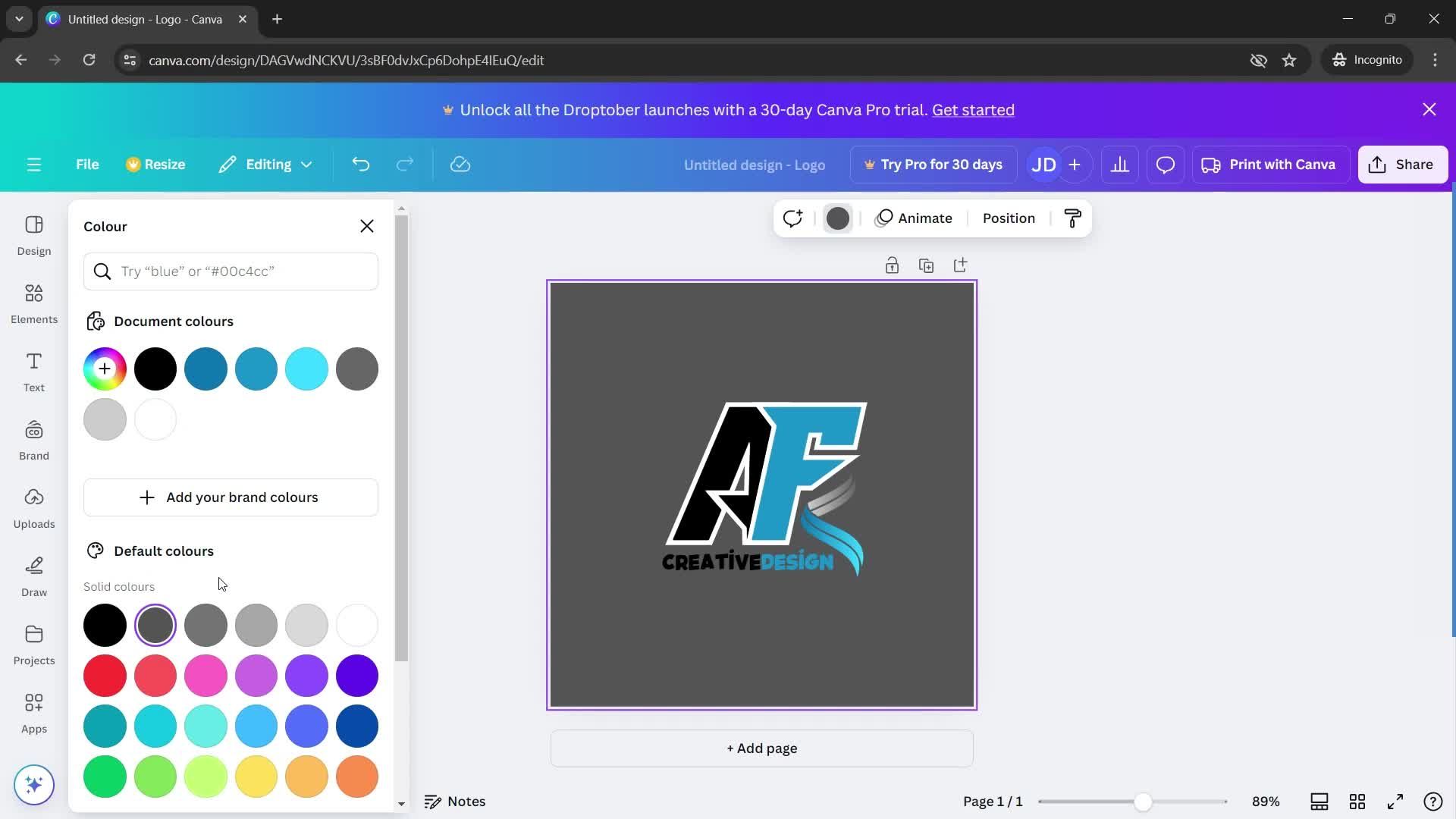Click the Notes button at bottom
The width and height of the screenshot is (1456, 819).
(x=455, y=801)
